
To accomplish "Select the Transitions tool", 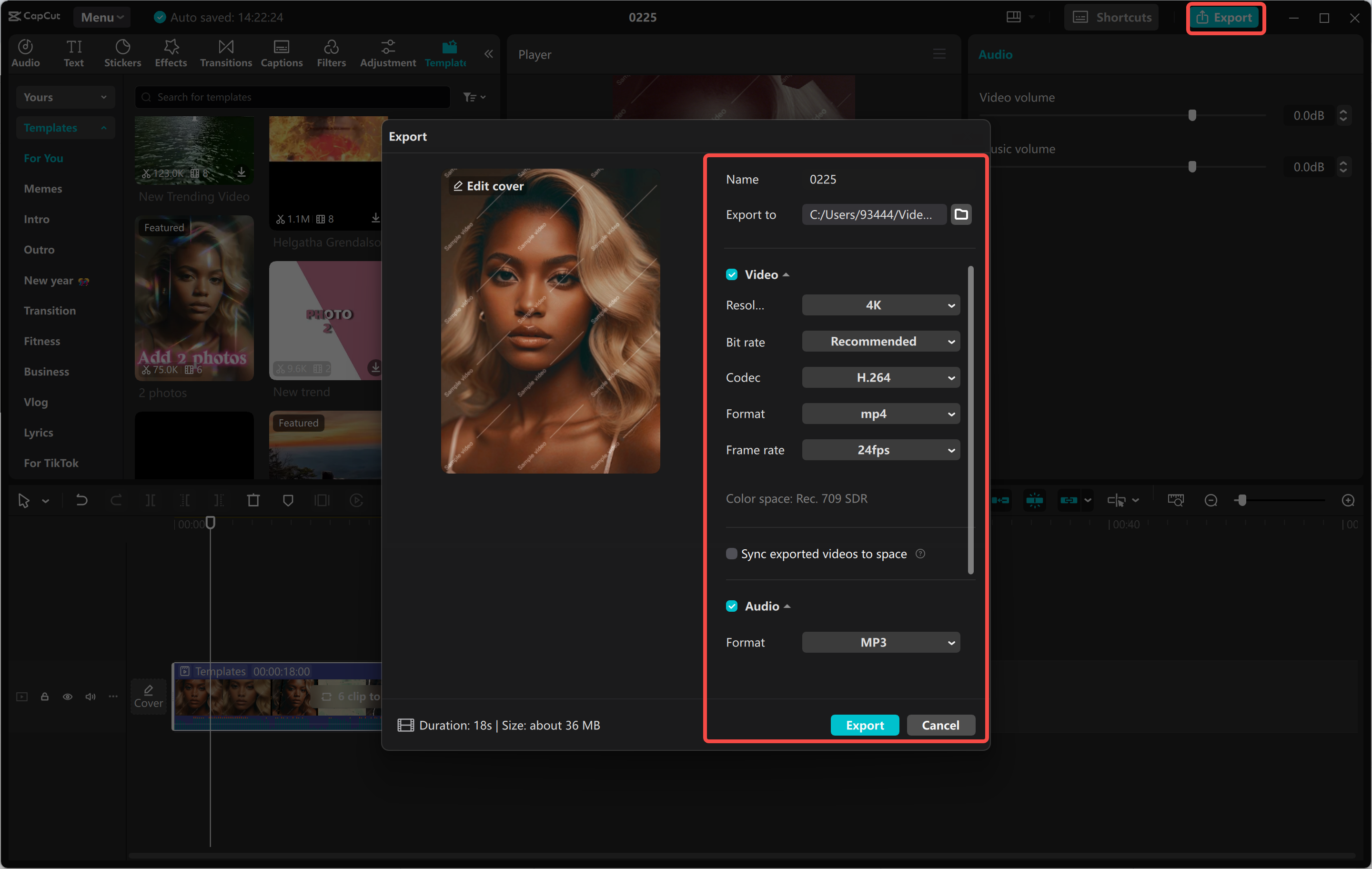I will click(x=226, y=52).
